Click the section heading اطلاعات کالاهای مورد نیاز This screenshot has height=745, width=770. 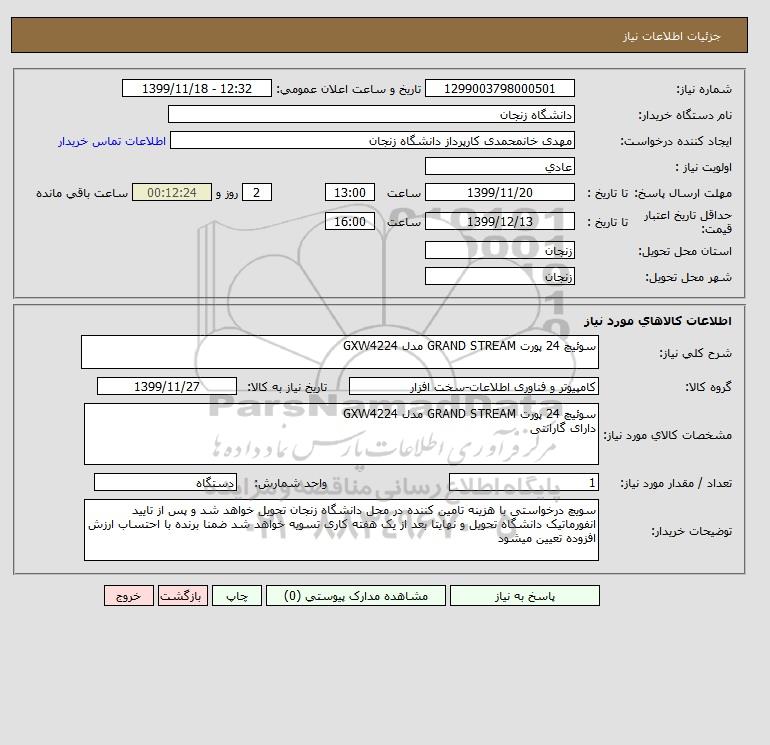(x=658, y=321)
